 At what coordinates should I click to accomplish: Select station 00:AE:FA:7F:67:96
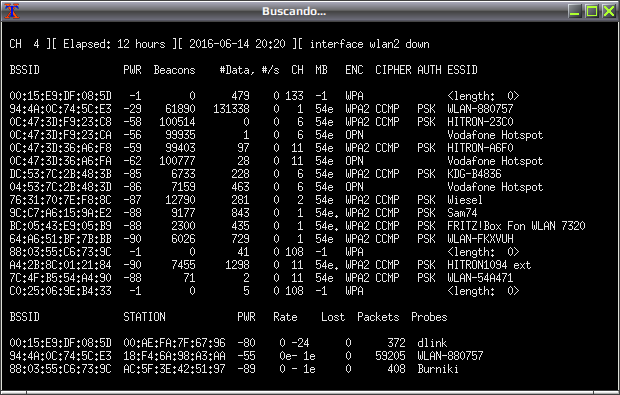174,343
